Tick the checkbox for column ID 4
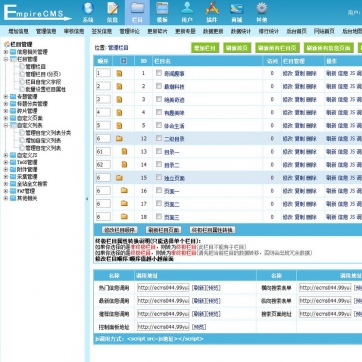Screen dimensions: 362x362 159,112
